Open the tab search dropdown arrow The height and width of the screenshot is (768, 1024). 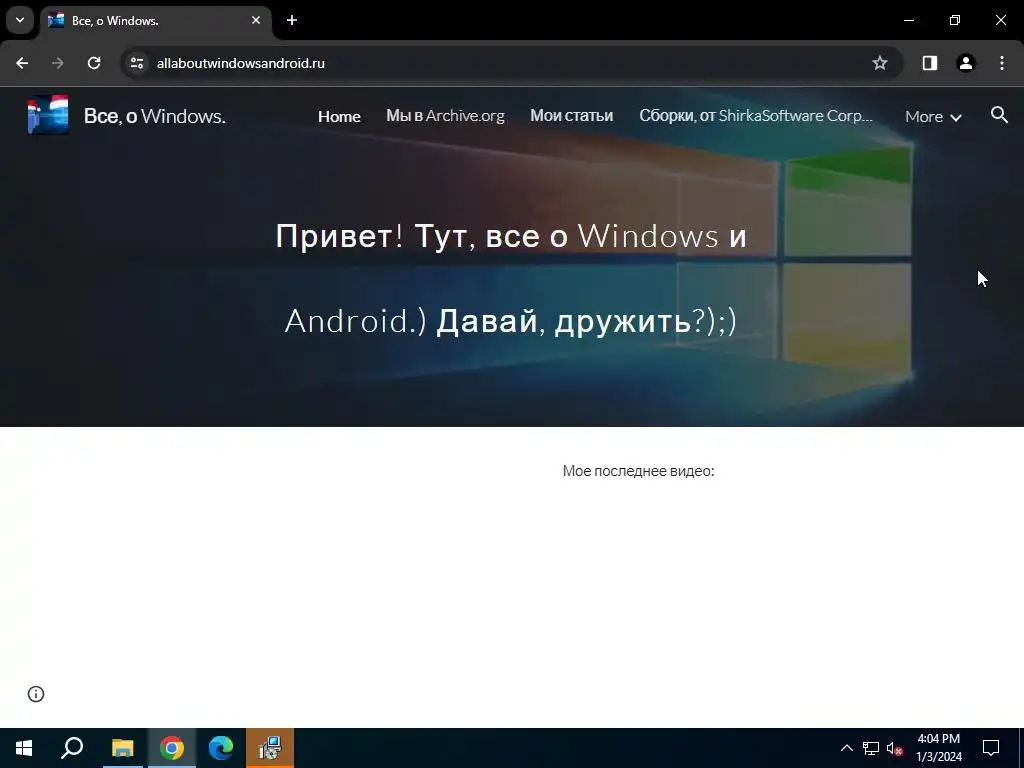(x=20, y=20)
